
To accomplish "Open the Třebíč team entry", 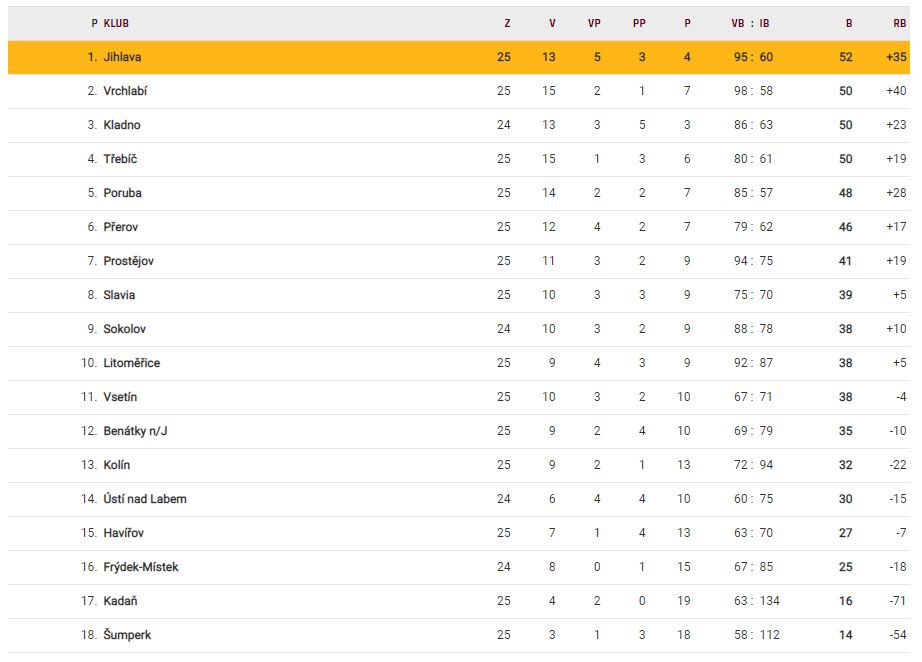I will pos(120,159).
